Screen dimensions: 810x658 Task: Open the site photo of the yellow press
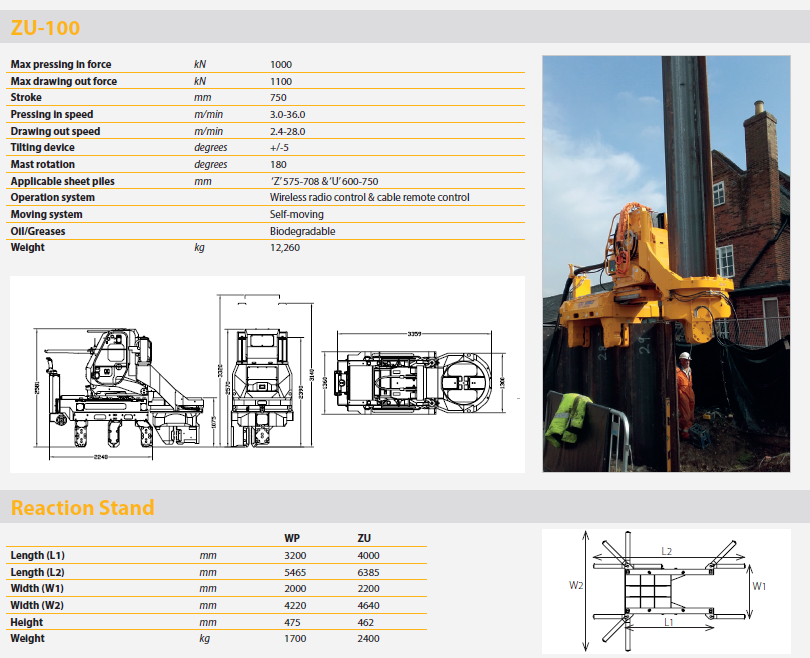[x=666, y=263]
